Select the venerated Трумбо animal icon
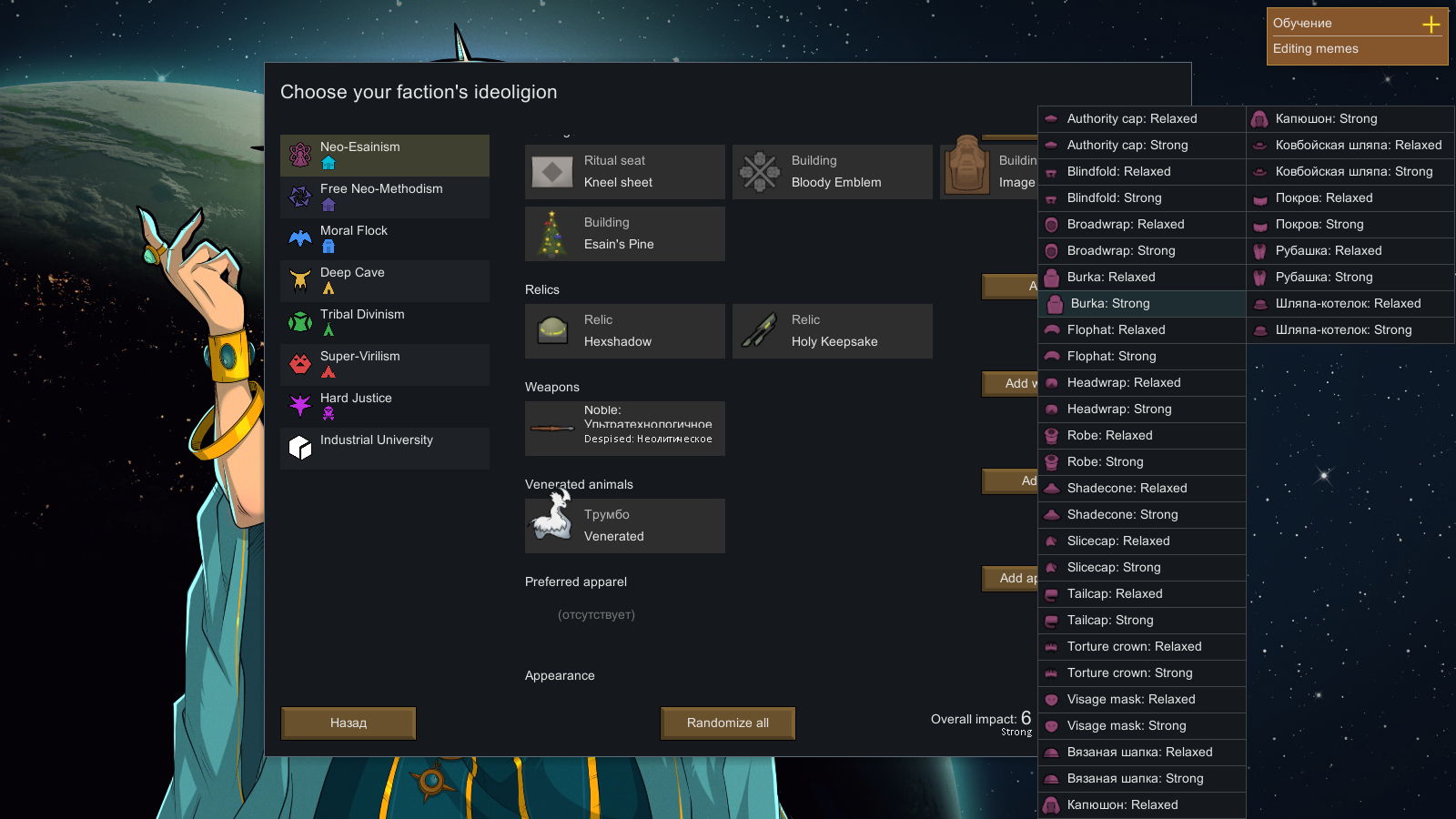This screenshot has width=1456, height=819. [x=552, y=517]
